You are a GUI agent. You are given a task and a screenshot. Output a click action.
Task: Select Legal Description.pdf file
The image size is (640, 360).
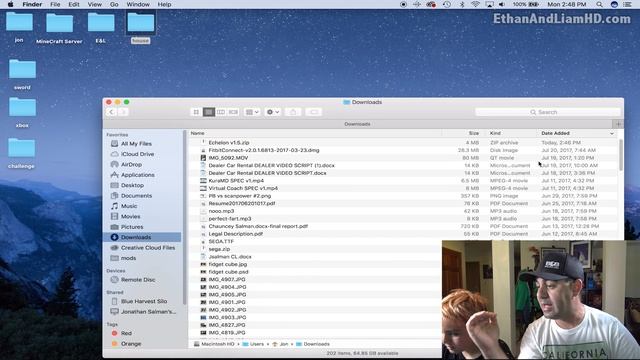click(236, 234)
